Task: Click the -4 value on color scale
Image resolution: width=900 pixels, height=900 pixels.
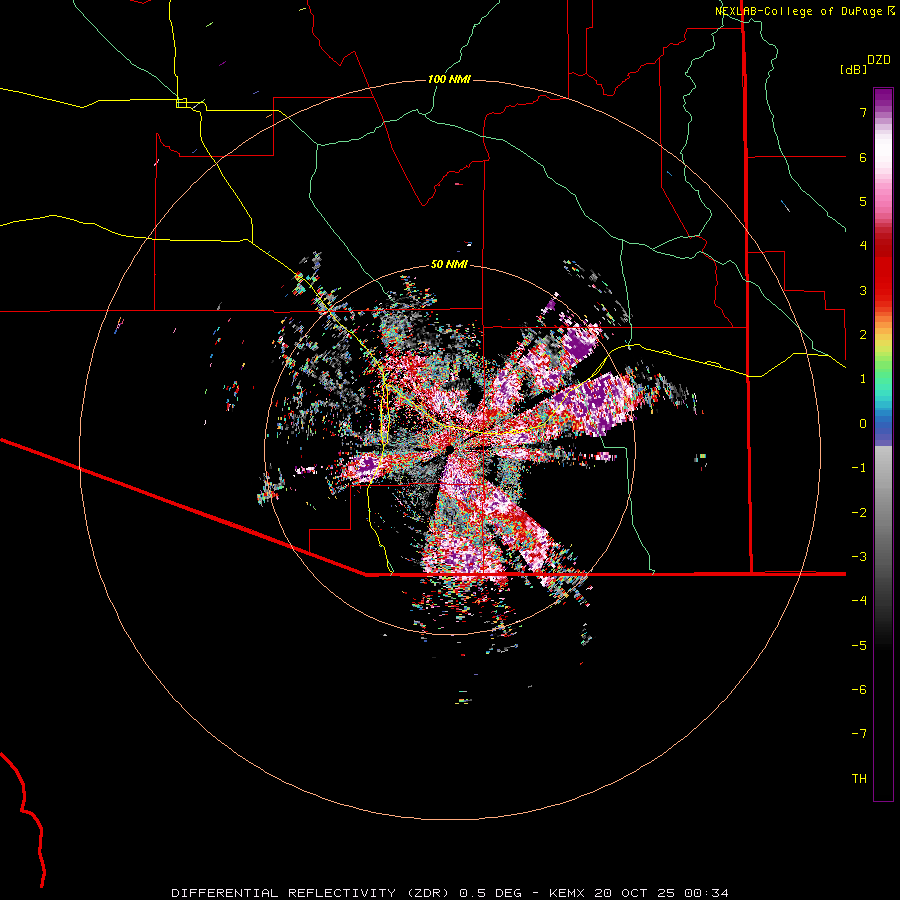Action: tap(859, 601)
